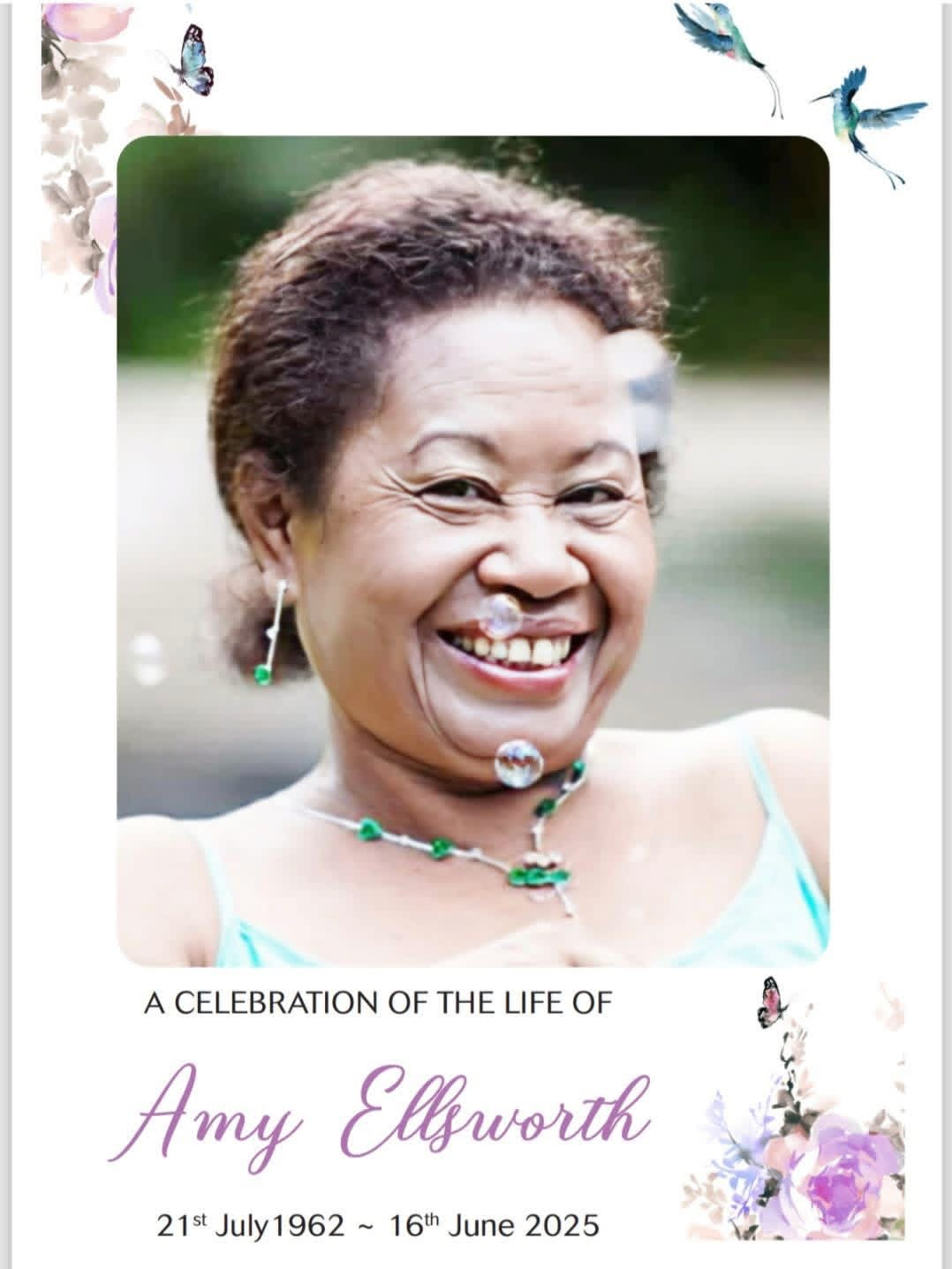Select the 'A CELEBRATION OF THE LIFE OF' heading
The width and height of the screenshot is (952, 1269).
pos(378,1003)
